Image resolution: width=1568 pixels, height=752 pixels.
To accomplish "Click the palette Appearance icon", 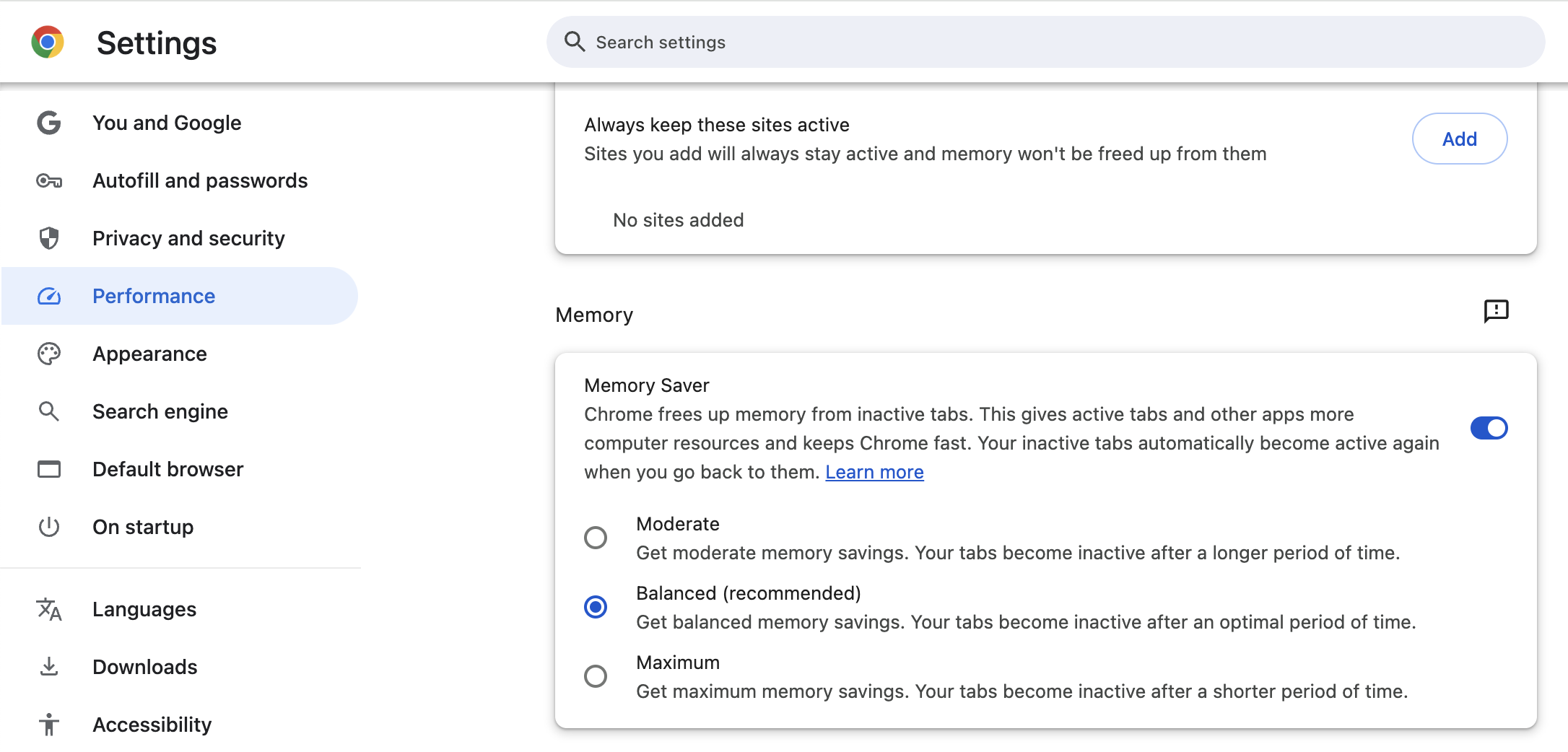I will click(49, 354).
